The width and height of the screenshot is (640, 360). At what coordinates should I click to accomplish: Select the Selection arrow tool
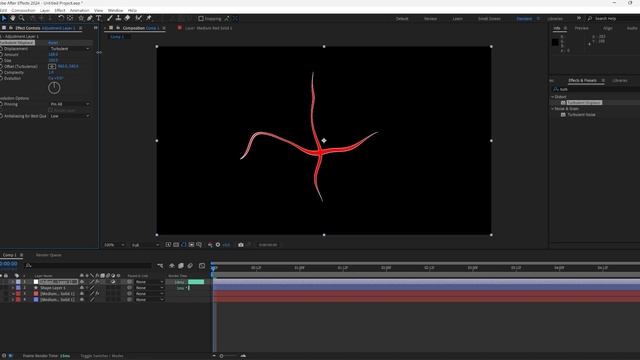(4, 18)
